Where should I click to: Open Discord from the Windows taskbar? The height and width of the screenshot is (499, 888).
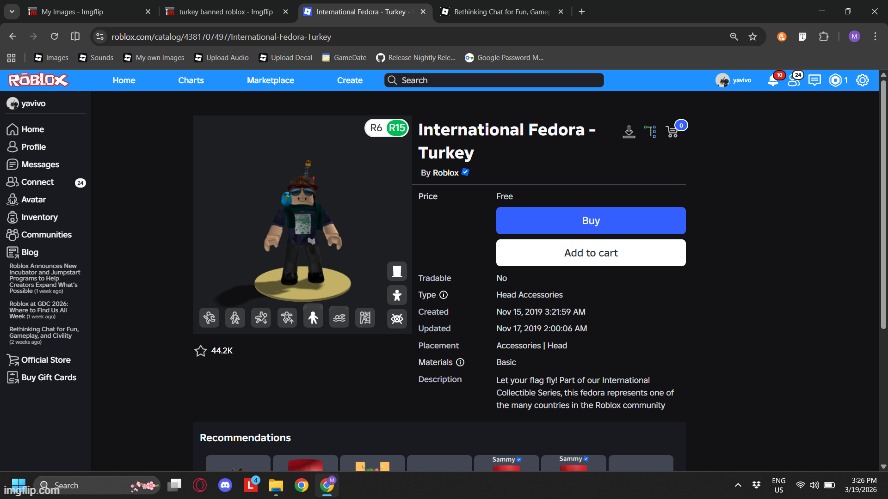point(225,485)
